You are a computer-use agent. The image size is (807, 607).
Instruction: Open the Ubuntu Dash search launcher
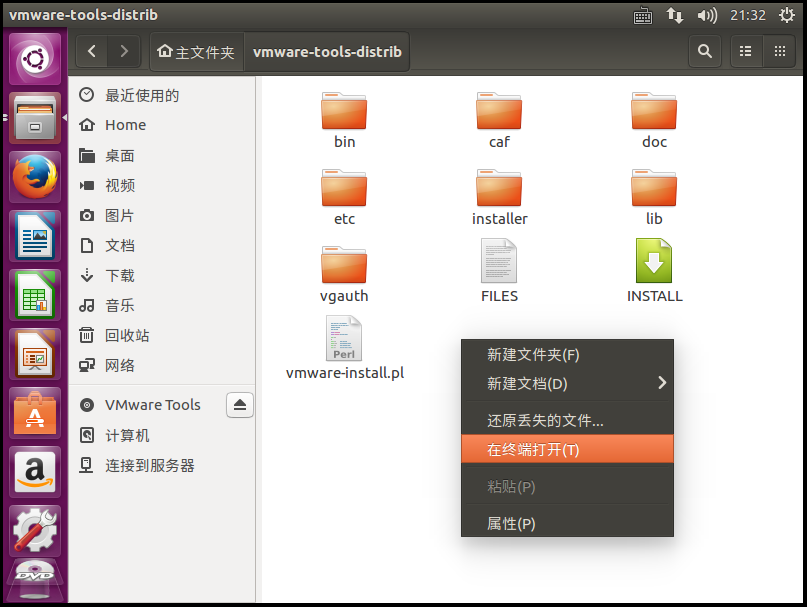coord(35,59)
